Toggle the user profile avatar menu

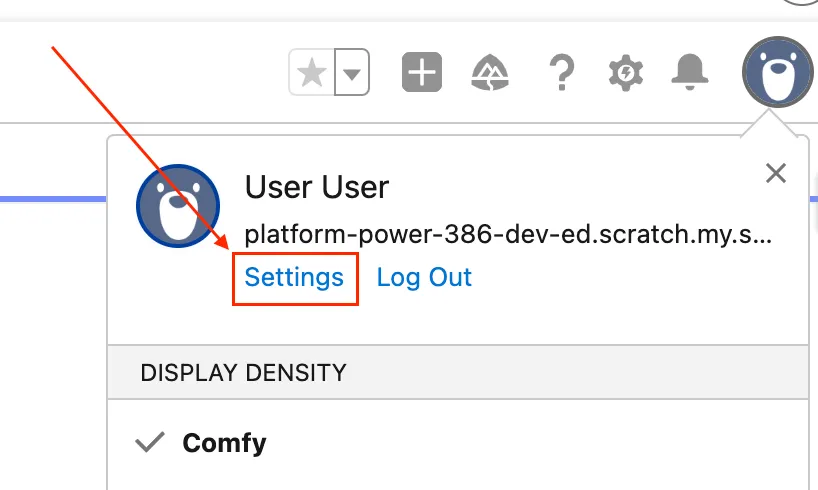(x=776, y=72)
